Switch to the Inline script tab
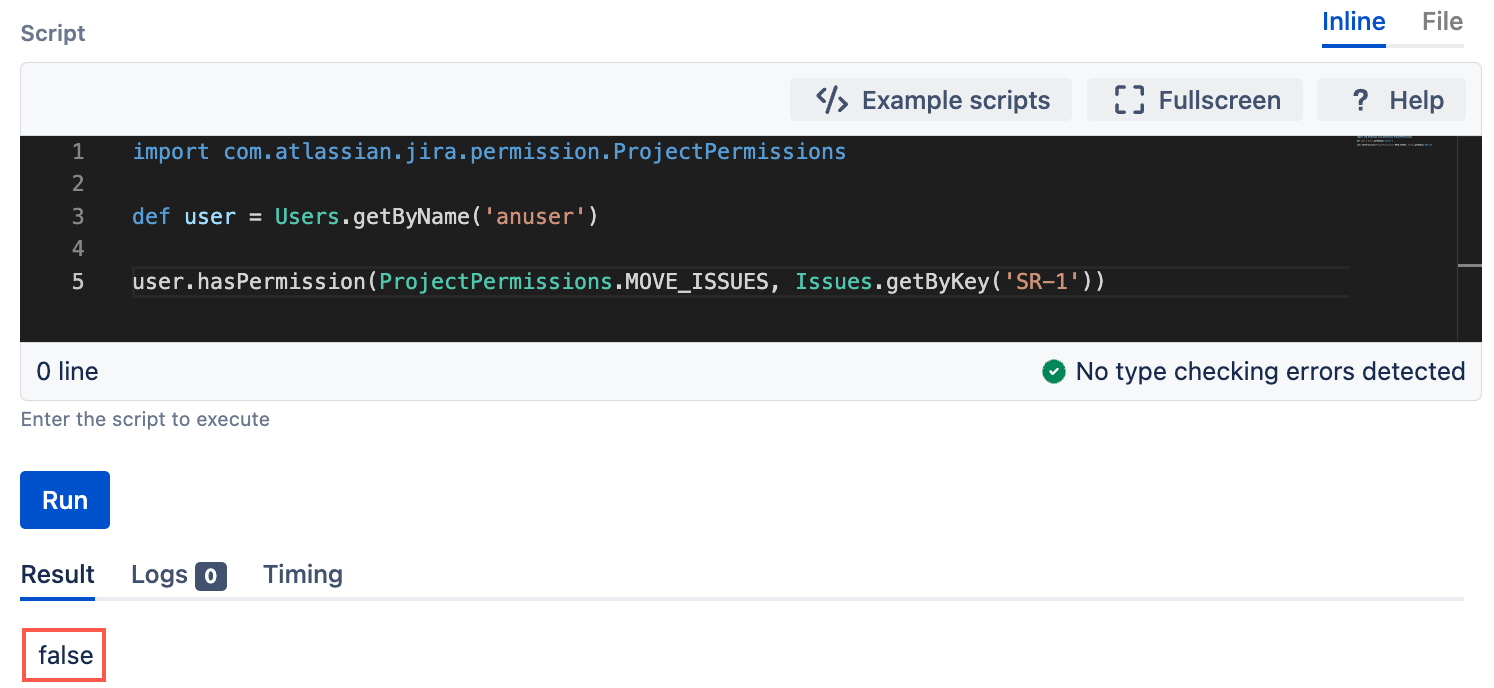The image size is (1494, 688). (x=1354, y=22)
